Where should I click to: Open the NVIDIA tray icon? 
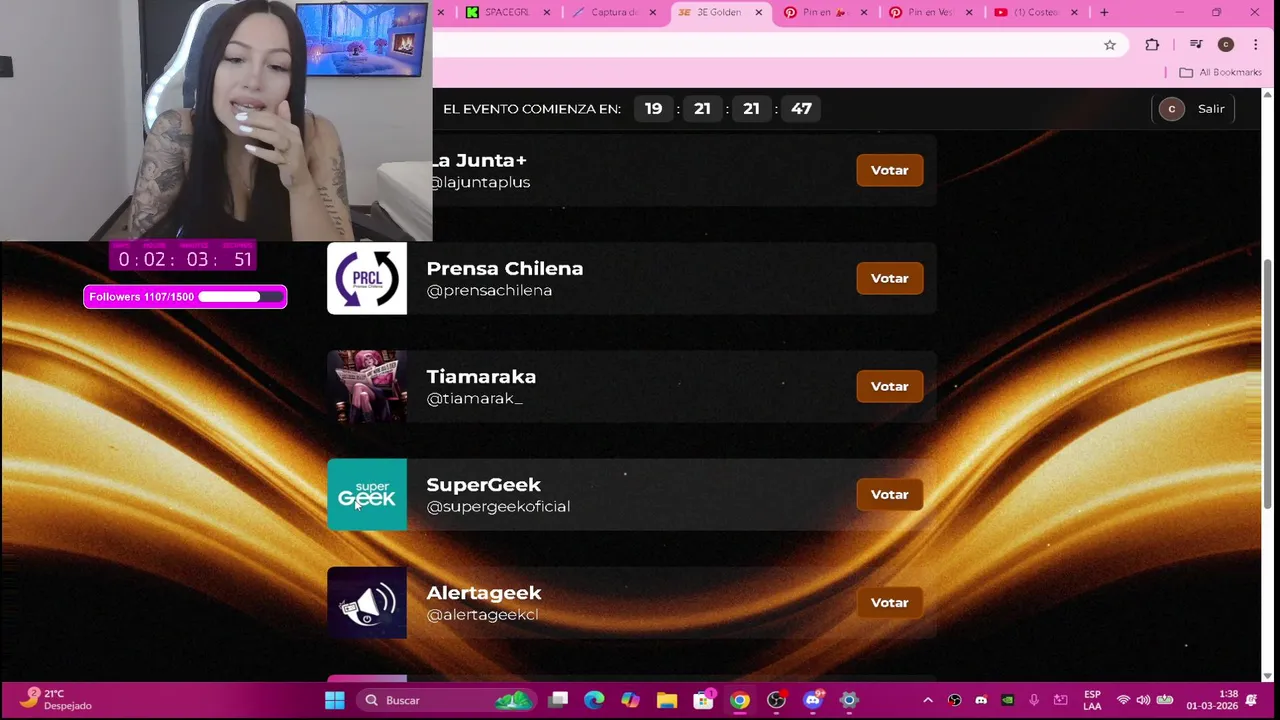pyautogui.click(x=1007, y=700)
